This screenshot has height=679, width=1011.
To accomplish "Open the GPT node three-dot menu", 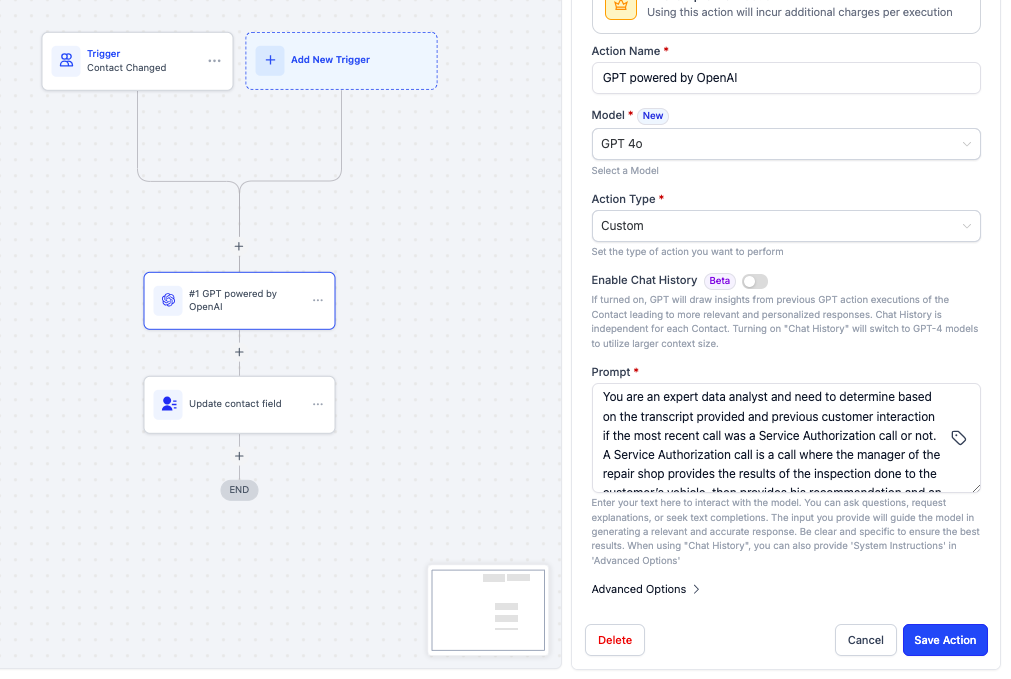I will pyautogui.click(x=318, y=300).
